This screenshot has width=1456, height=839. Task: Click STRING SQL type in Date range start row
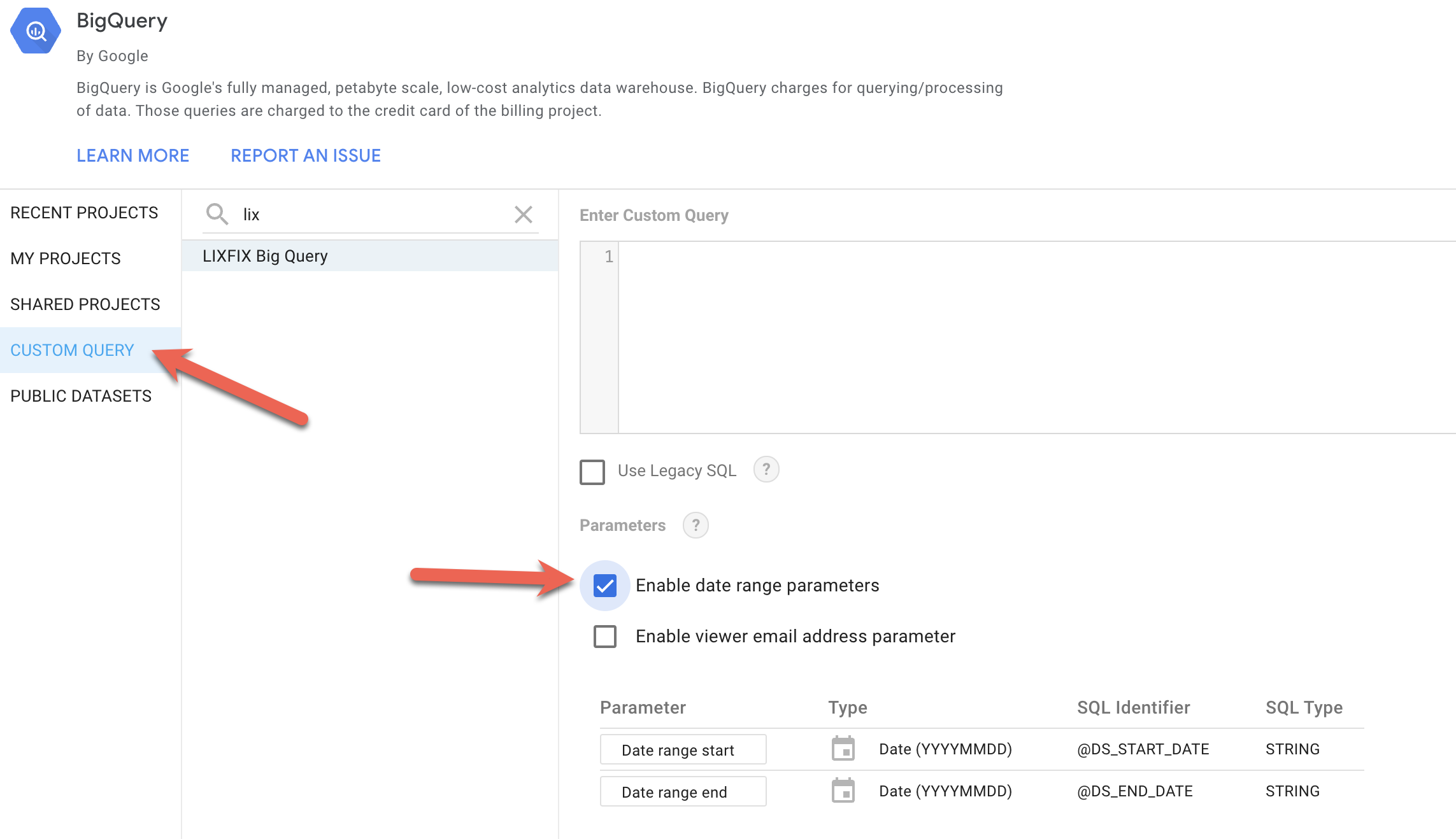pos(1292,749)
